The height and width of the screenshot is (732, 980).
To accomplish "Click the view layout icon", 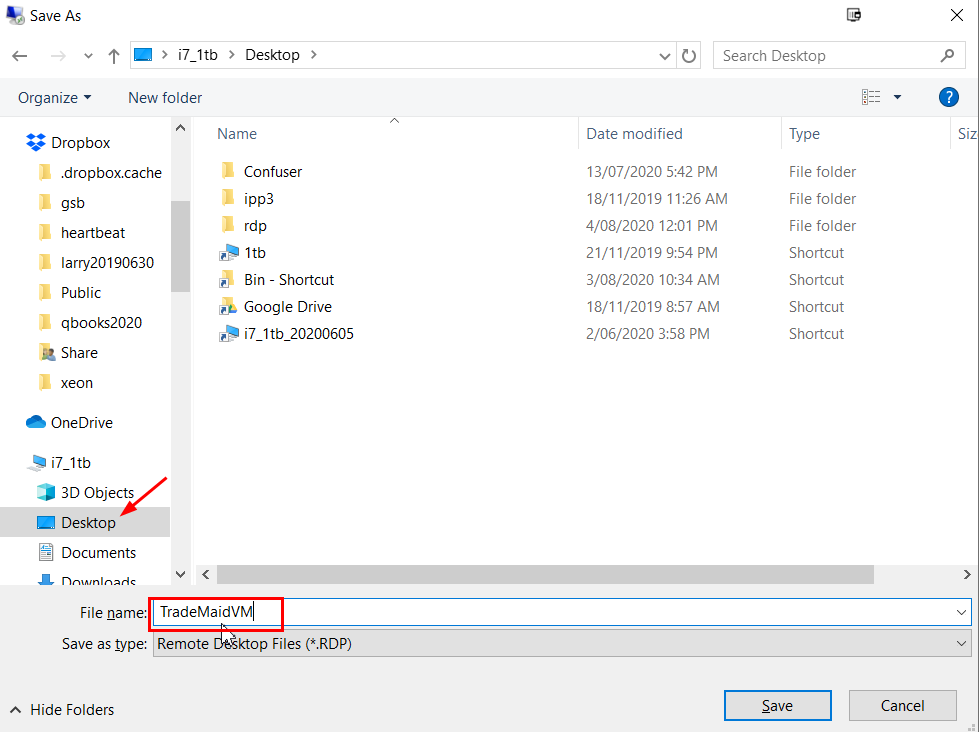I will tap(871, 97).
